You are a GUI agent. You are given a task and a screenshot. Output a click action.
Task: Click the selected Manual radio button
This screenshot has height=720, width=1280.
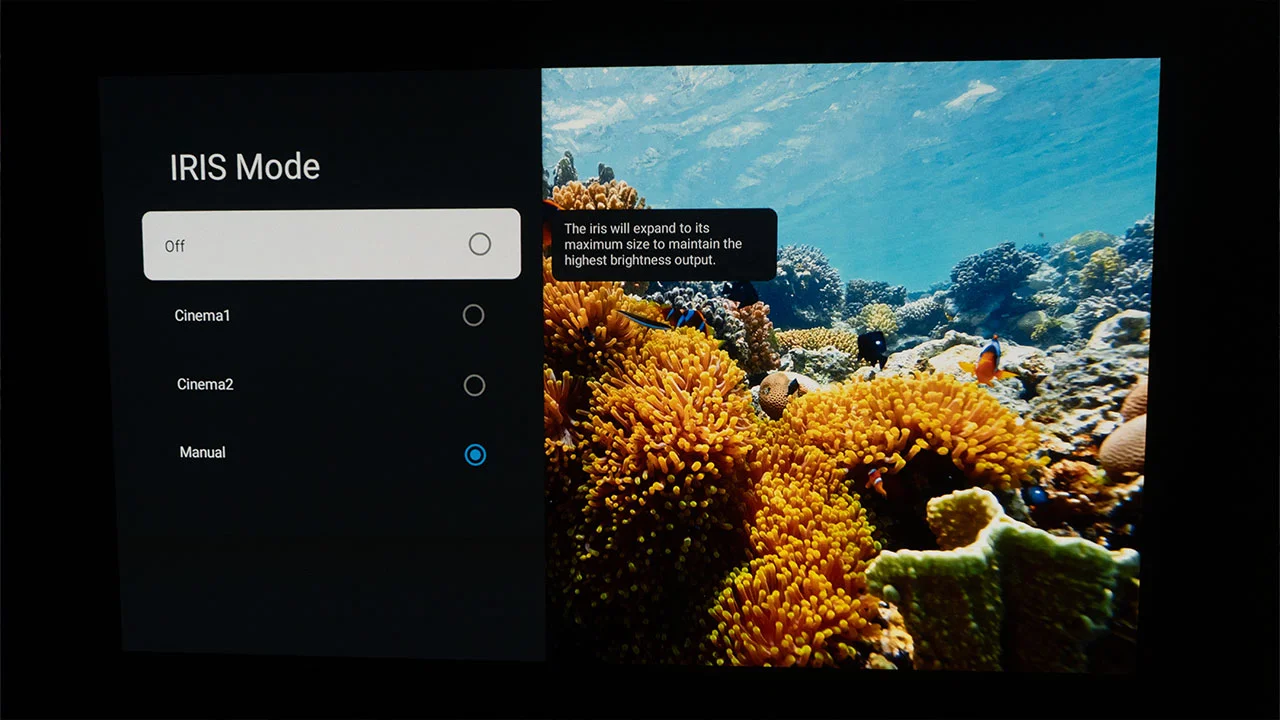pyautogui.click(x=475, y=455)
